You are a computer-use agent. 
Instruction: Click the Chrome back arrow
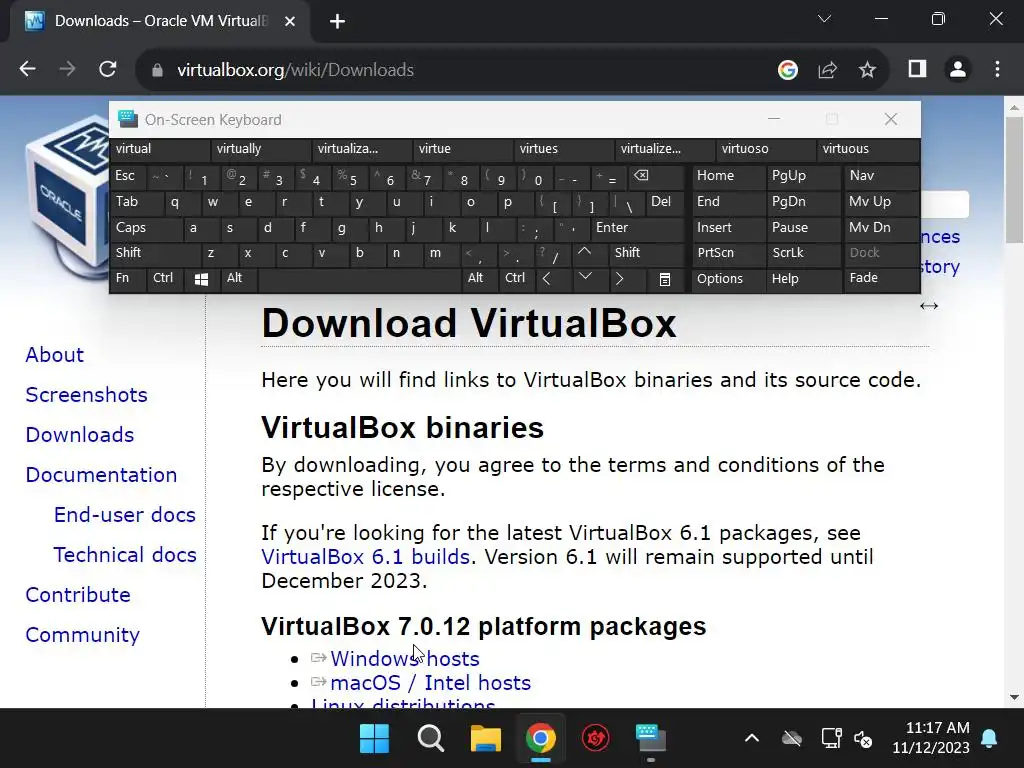coord(27,69)
